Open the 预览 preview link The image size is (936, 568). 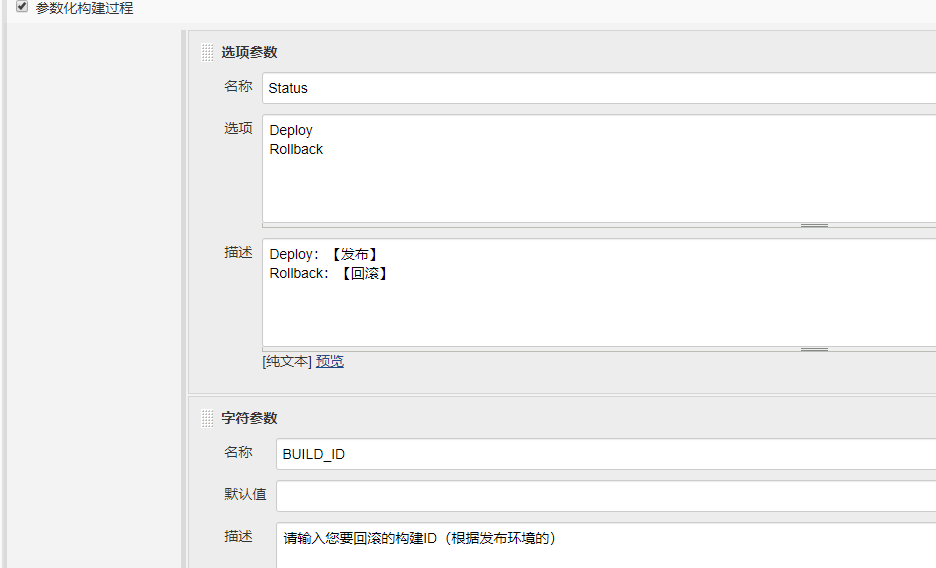(330, 362)
